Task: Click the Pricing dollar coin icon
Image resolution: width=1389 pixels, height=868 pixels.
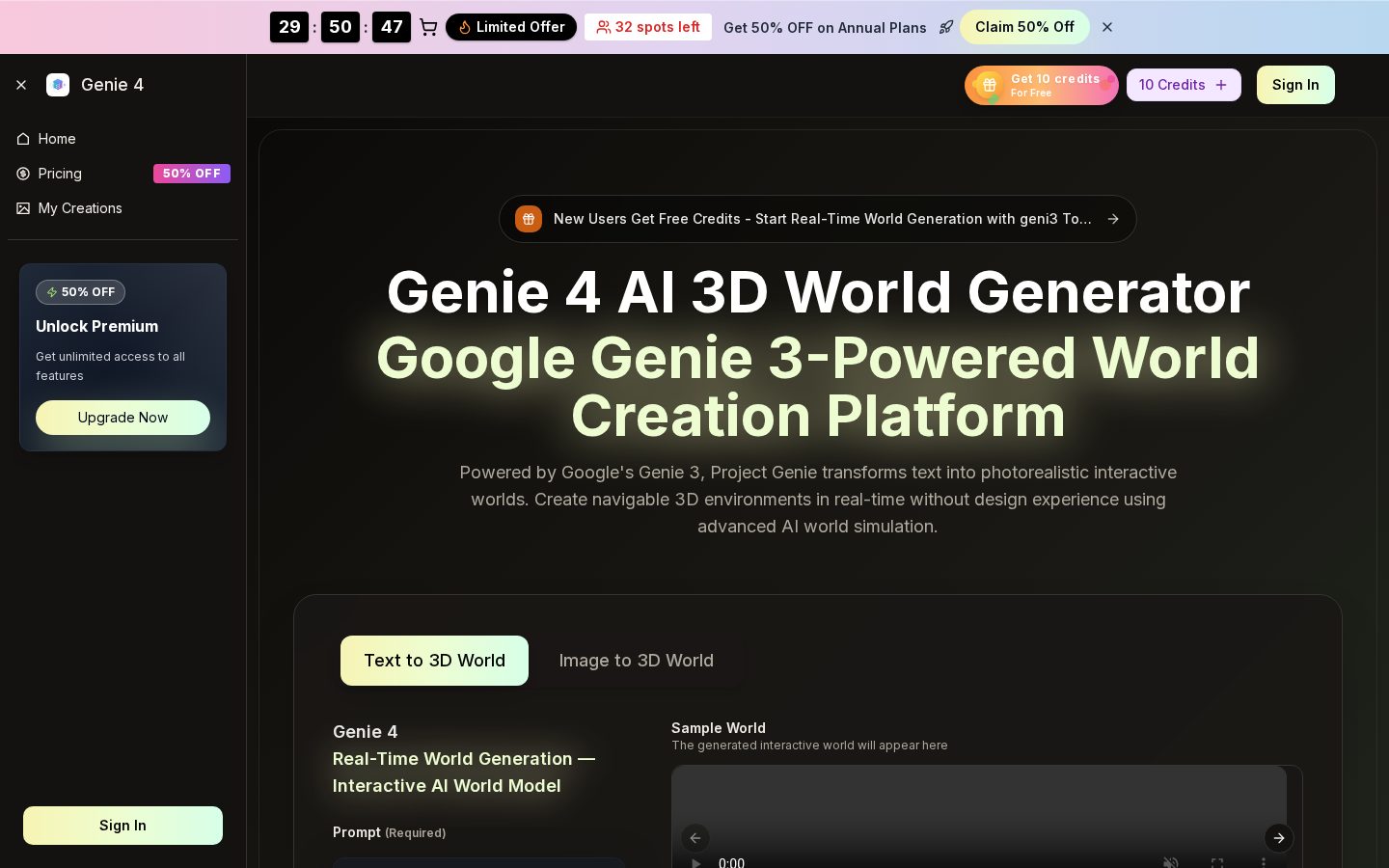Action: coord(23,174)
